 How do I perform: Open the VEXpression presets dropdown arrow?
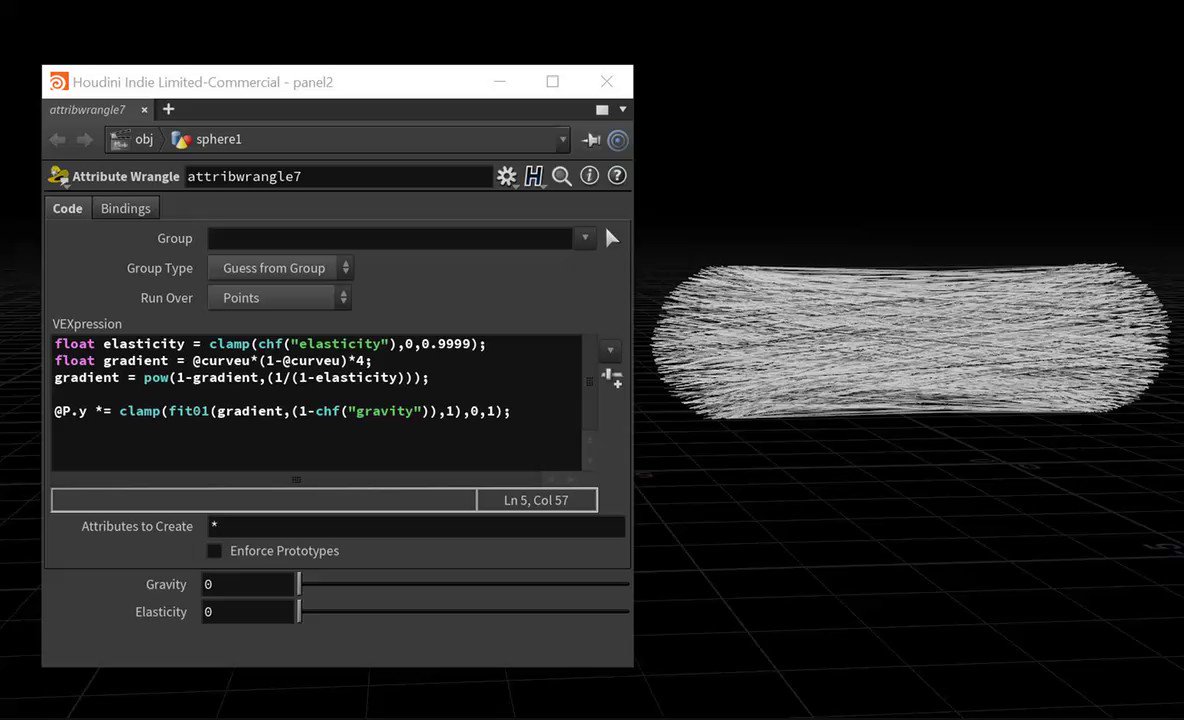610,351
